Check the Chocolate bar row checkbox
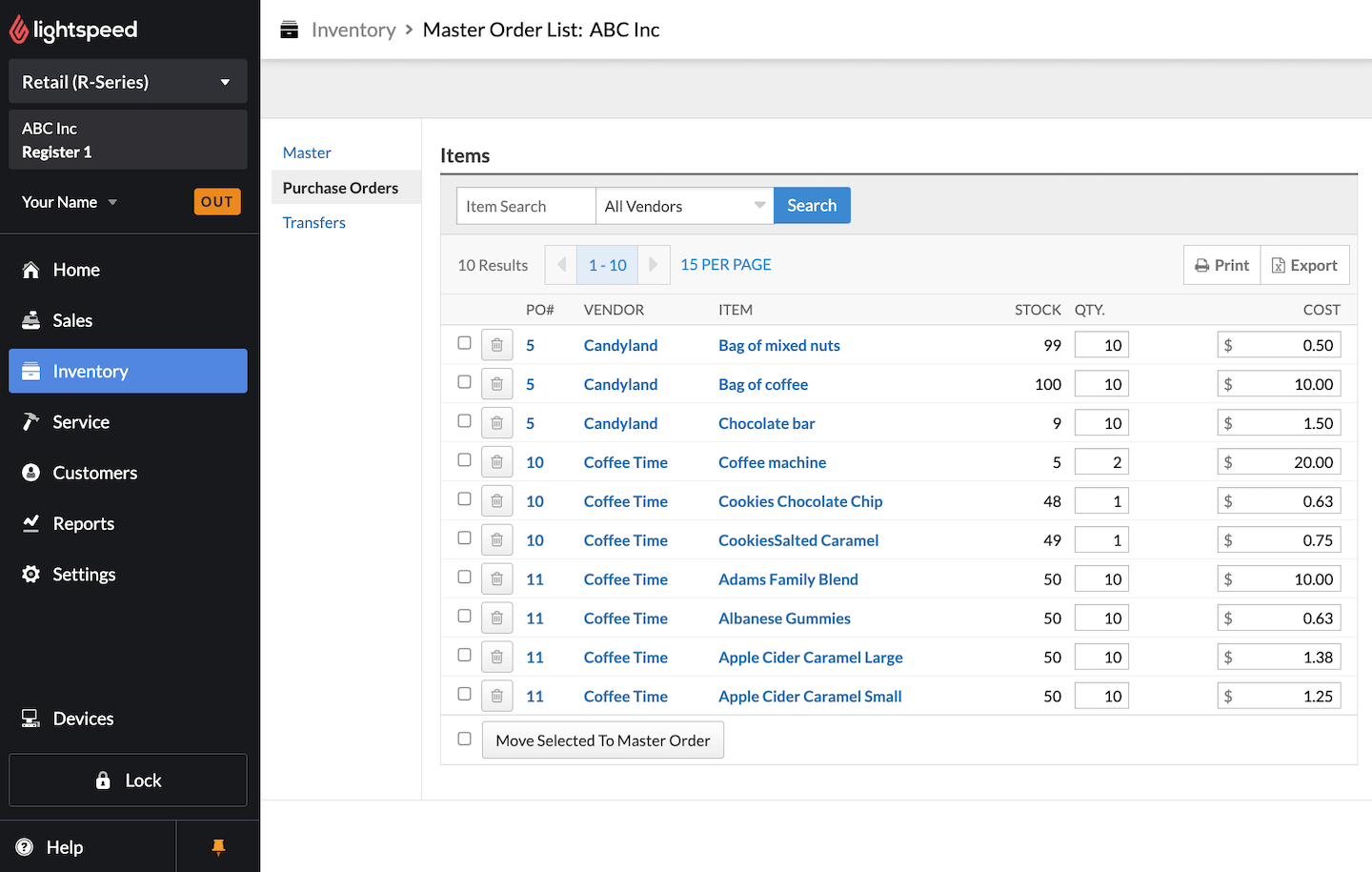The height and width of the screenshot is (872, 1372). click(464, 421)
